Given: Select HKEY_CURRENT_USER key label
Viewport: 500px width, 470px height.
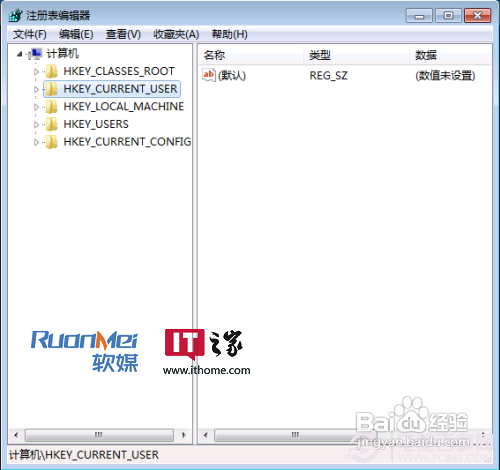Looking at the screenshot, I should click(x=120, y=89).
